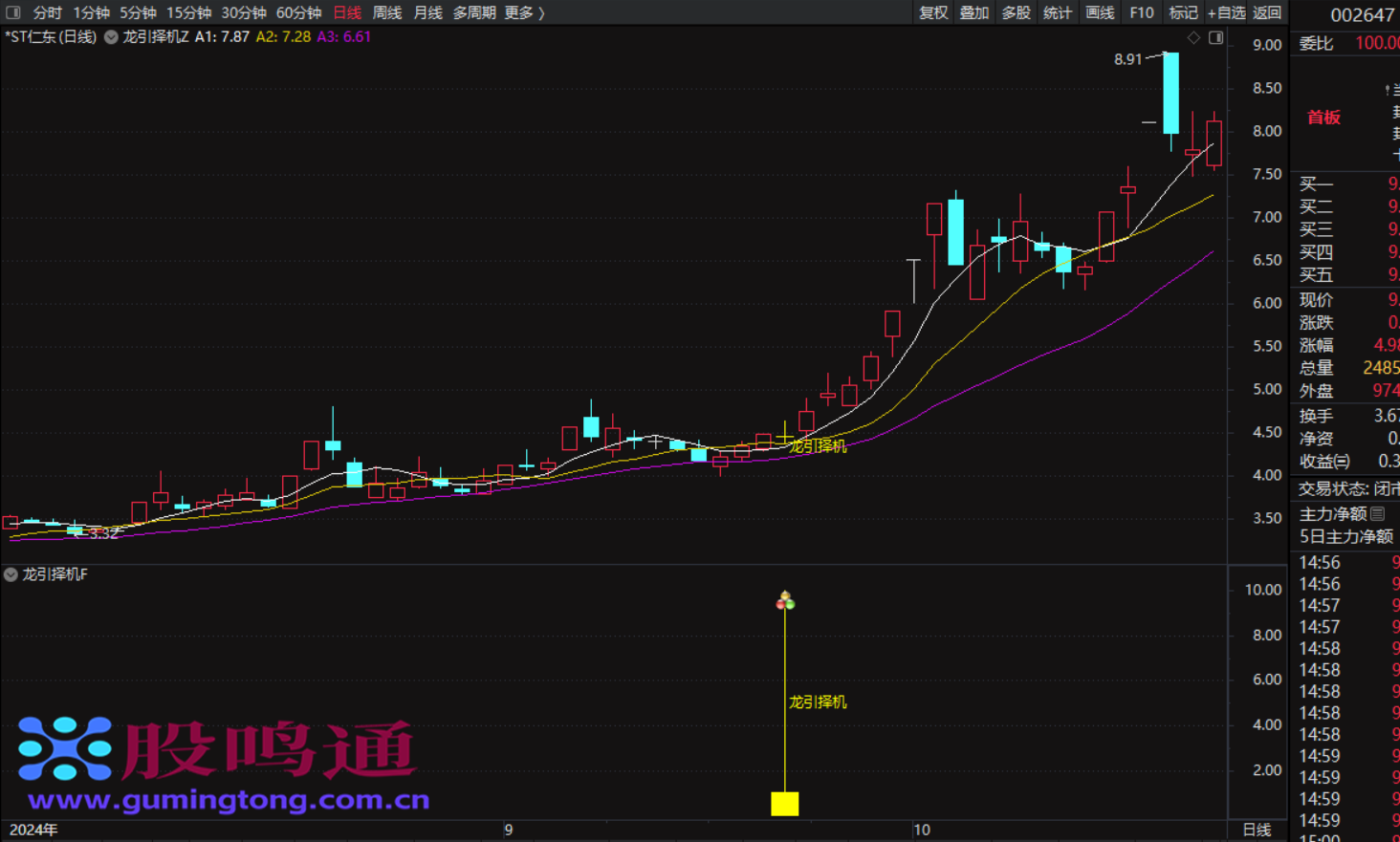Open the list icon next to 主力净额

(x=1378, y=514)
